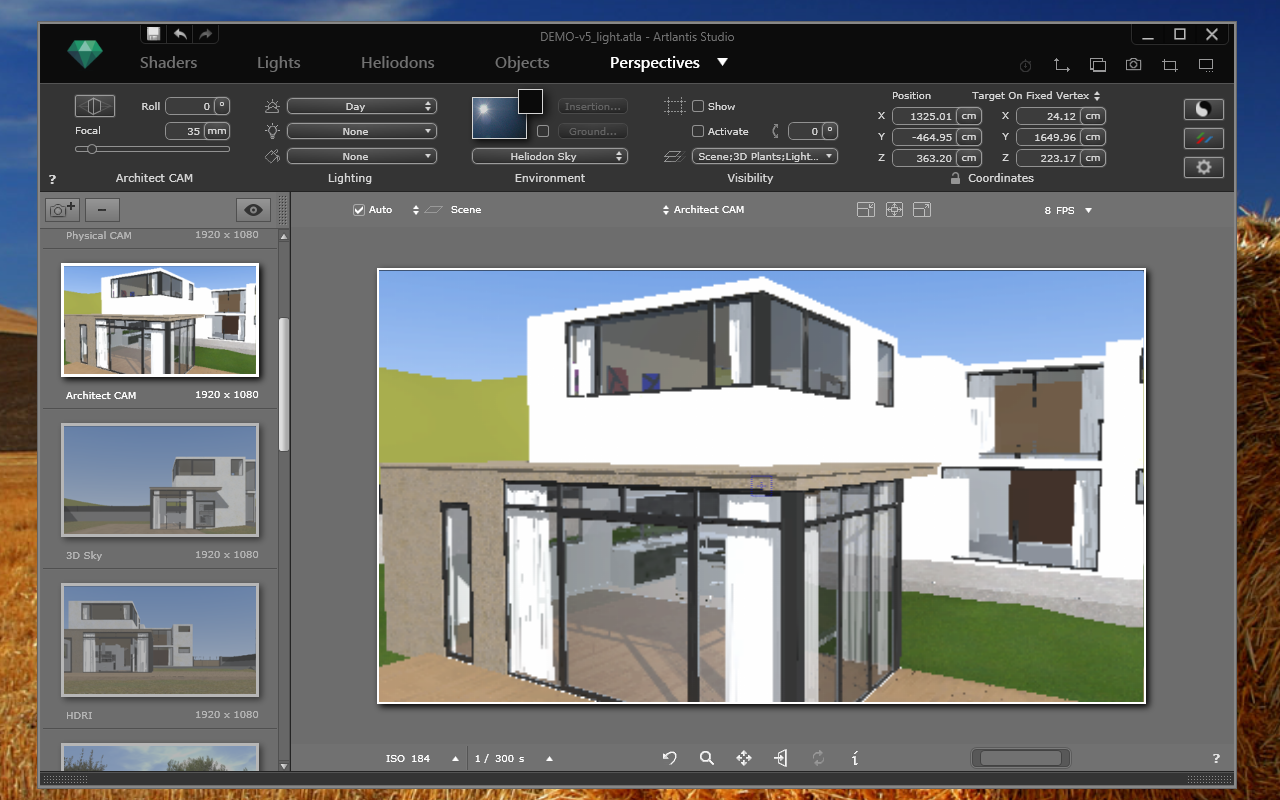Screen dimensions: 1280x800
Task: Select the crop region icon in top toolbar
Action: coord(1169,65)
